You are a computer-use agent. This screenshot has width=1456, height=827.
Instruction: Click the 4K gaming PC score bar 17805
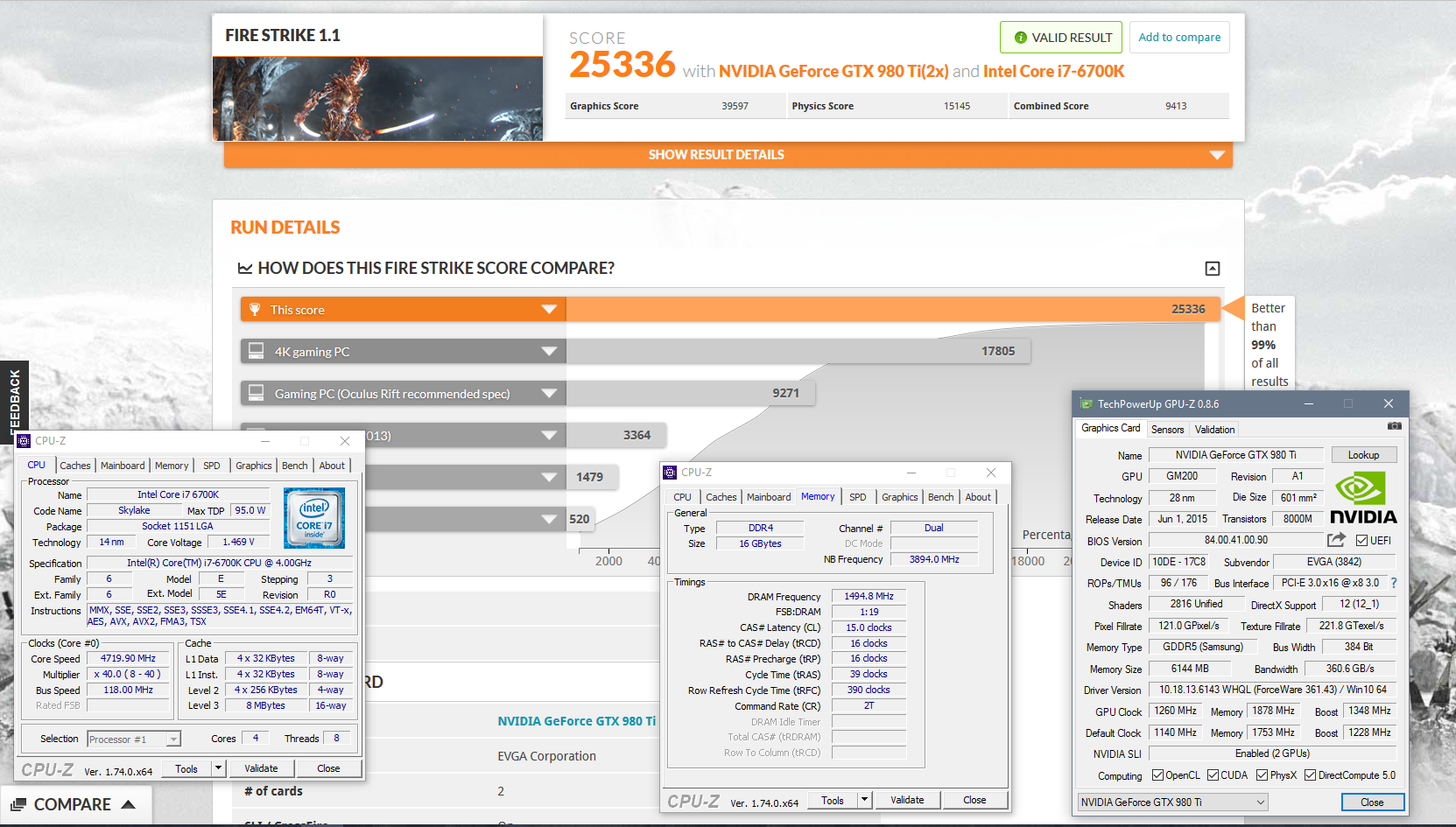click(x=798, y=351)
